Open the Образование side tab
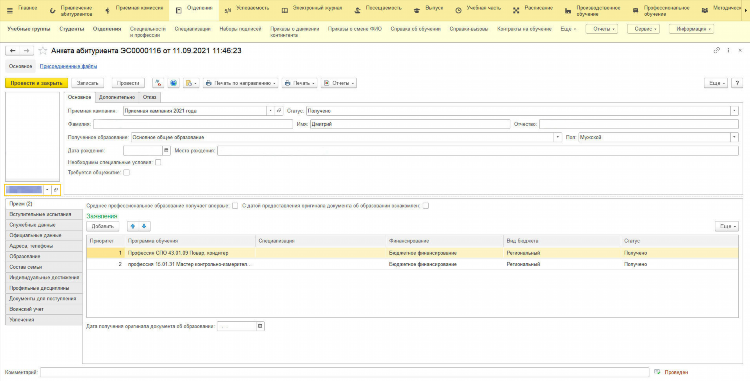 click(x=44, y=256)
